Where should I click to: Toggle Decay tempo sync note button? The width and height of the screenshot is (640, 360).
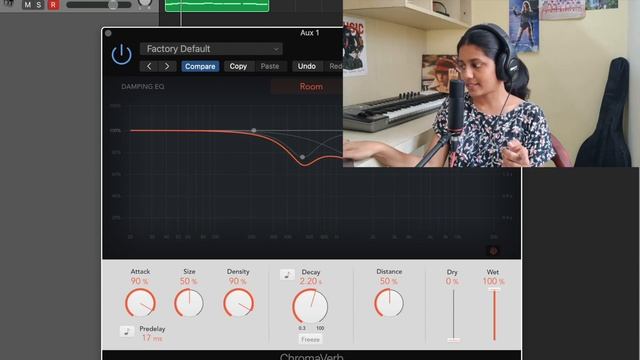point(287,275)
